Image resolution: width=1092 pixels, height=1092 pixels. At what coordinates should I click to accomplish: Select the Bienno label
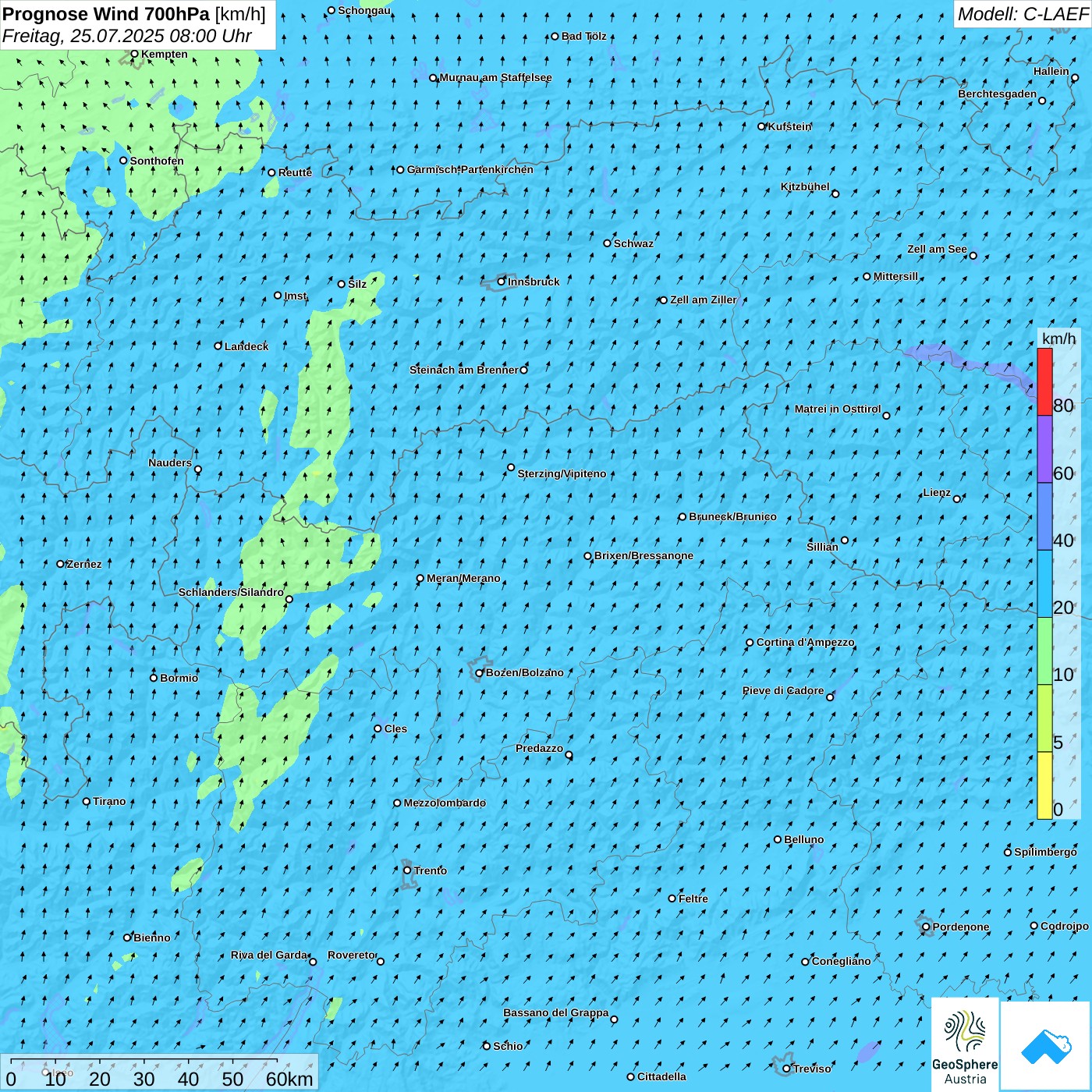(151, 938)
